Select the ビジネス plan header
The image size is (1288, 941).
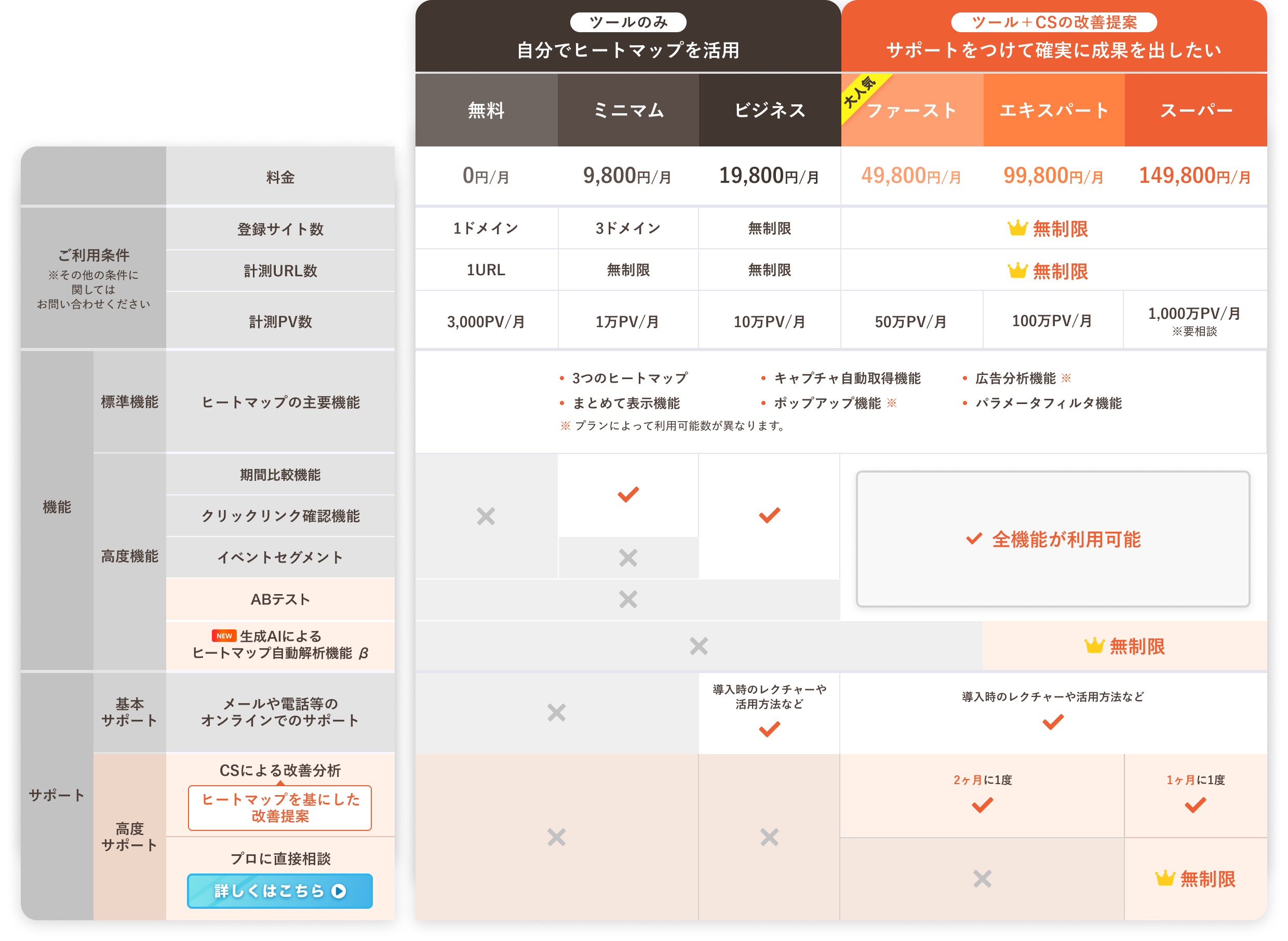coord(770,110)
